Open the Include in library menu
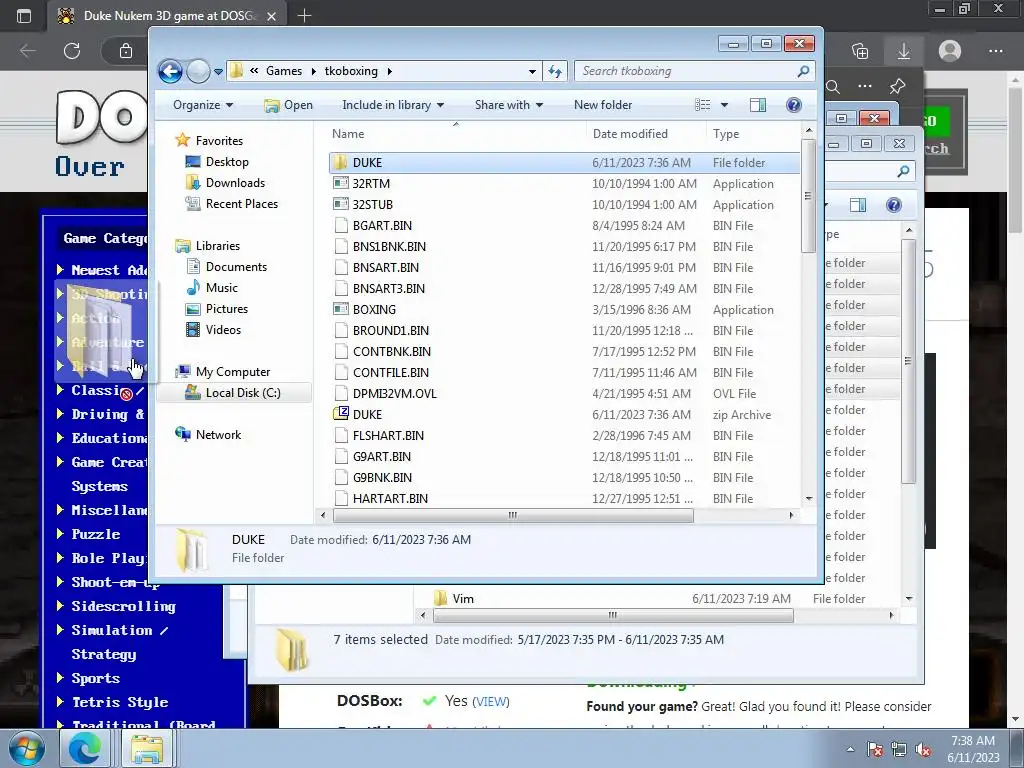 392,105
